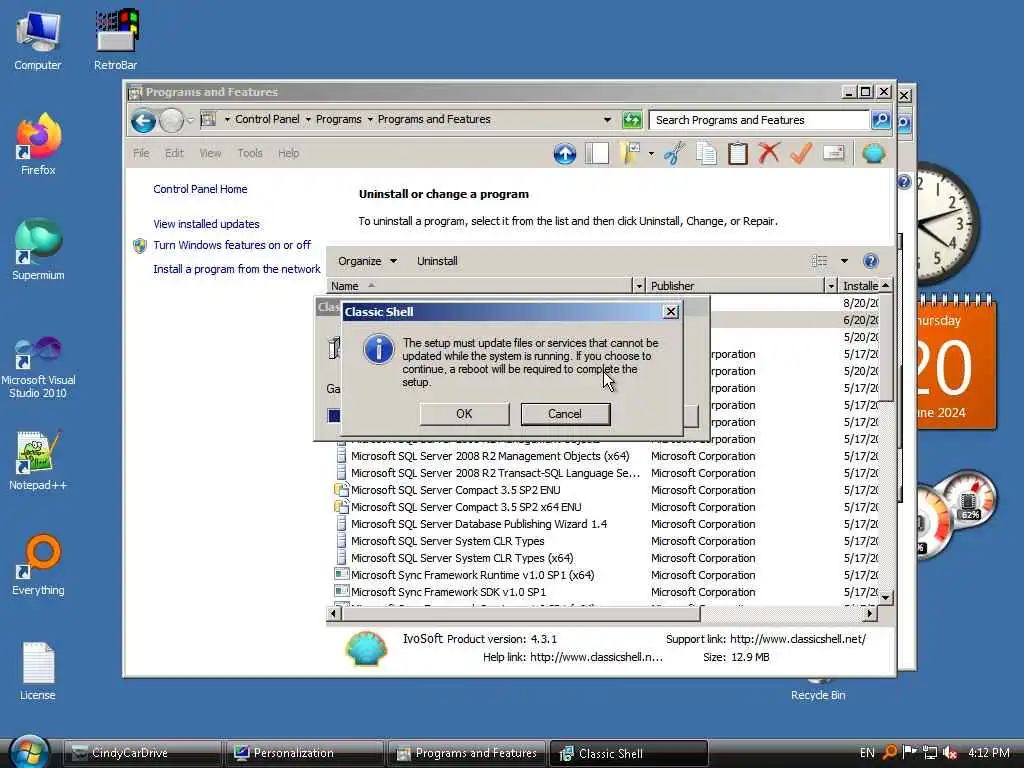Click the change view icon
Viewport: 1024px width, 768px height.
819,261
